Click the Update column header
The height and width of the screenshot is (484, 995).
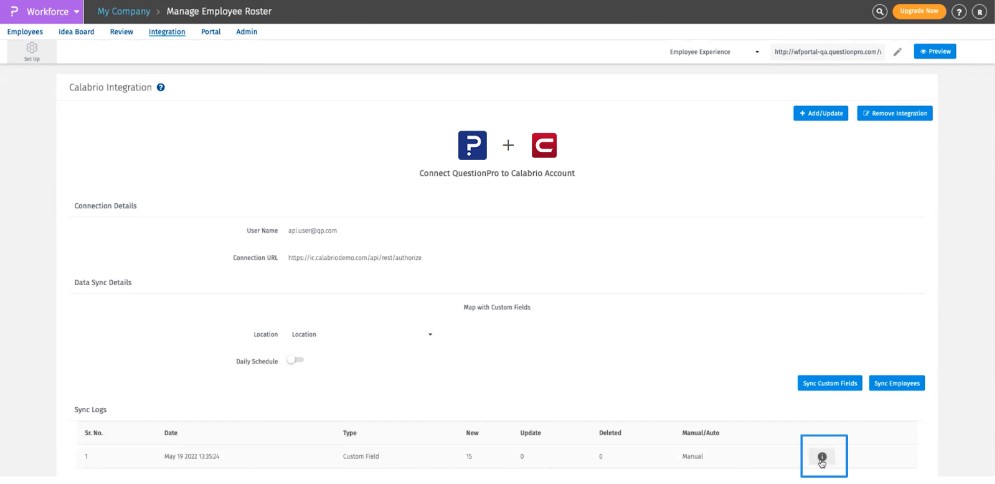(530, 433)
